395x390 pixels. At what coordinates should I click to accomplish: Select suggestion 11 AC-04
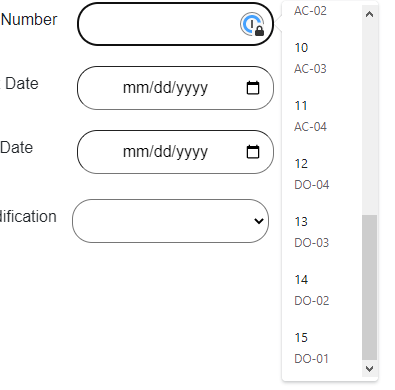click(322, 116)
